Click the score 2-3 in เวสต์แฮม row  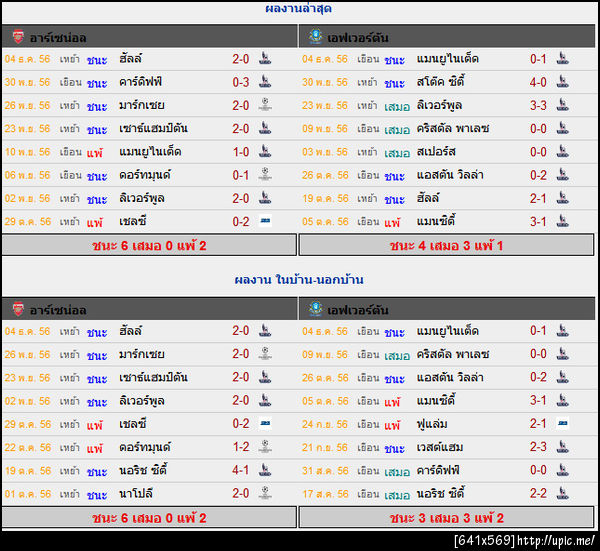tap(538, 447)
